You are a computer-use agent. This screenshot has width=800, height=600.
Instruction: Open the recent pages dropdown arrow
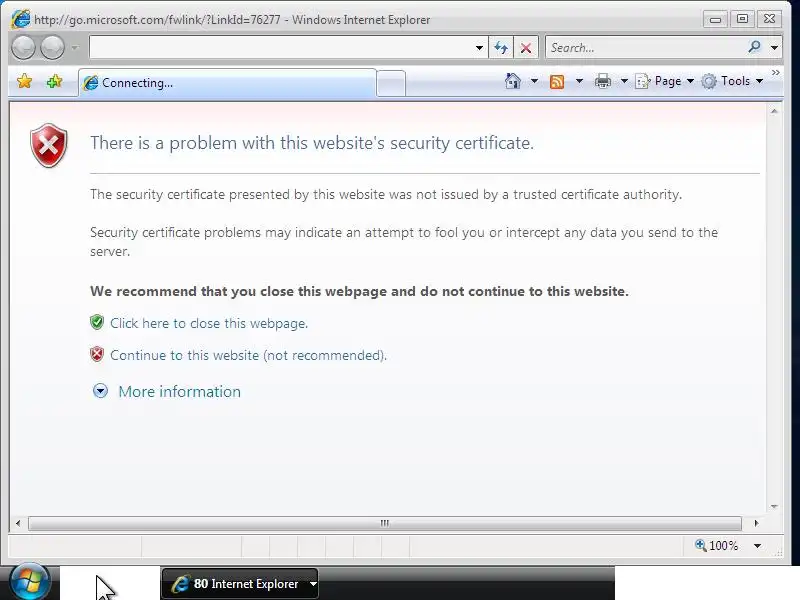[x=75, y=48]
